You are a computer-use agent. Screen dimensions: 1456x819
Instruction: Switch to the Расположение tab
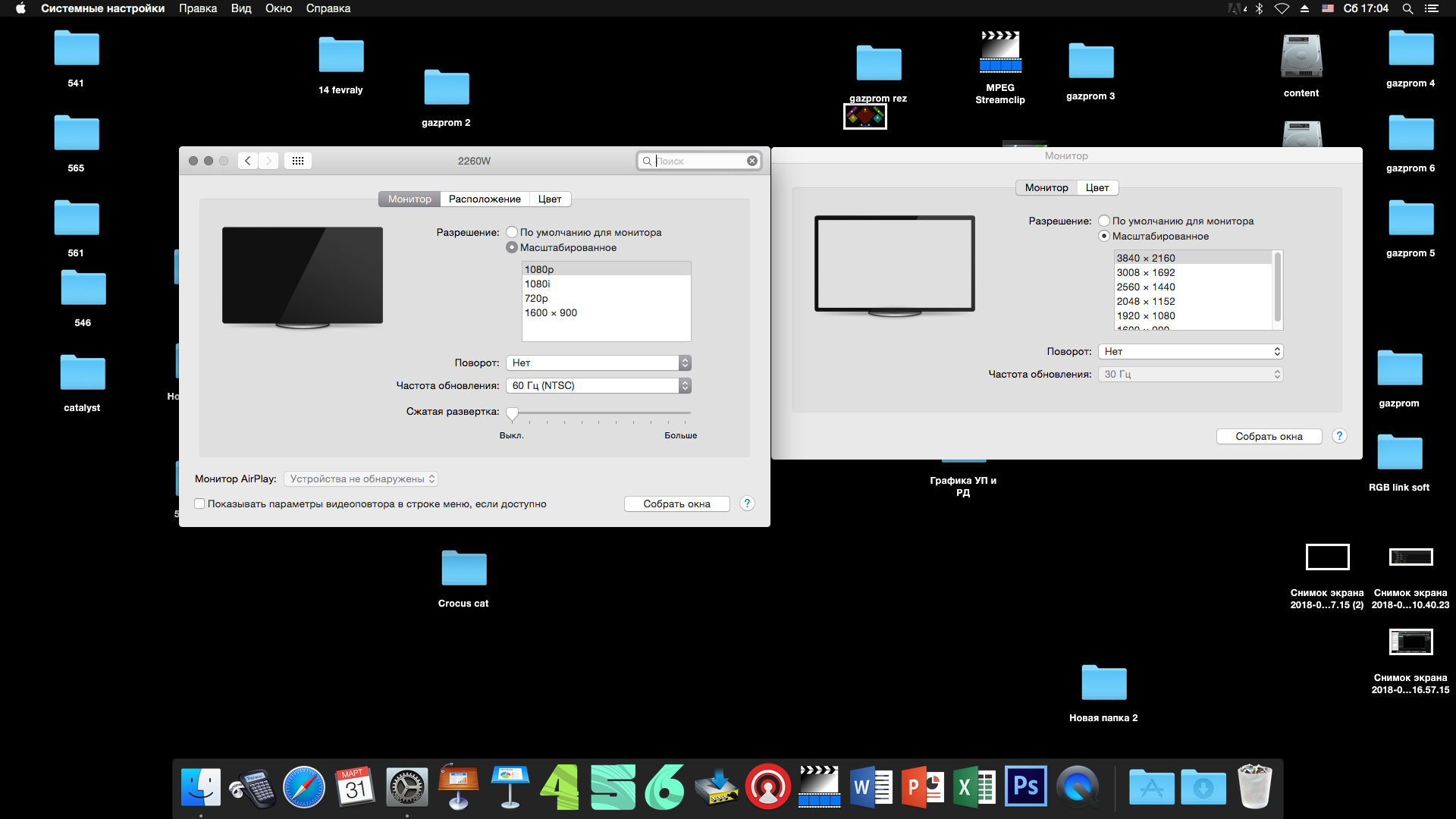click(x=485, y=199)
